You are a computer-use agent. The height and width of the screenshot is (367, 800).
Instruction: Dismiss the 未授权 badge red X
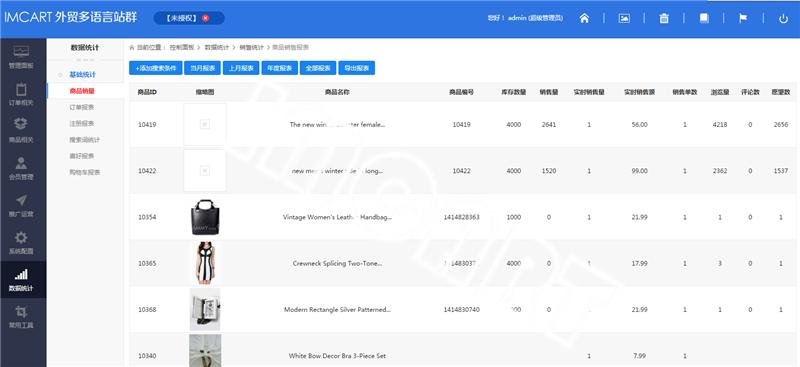[206, 18]
